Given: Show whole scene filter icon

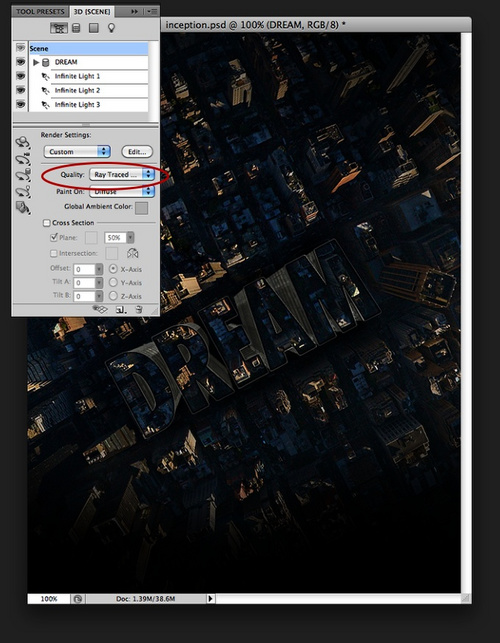Looking at the screenshot, I should click(x=59, y=28).
